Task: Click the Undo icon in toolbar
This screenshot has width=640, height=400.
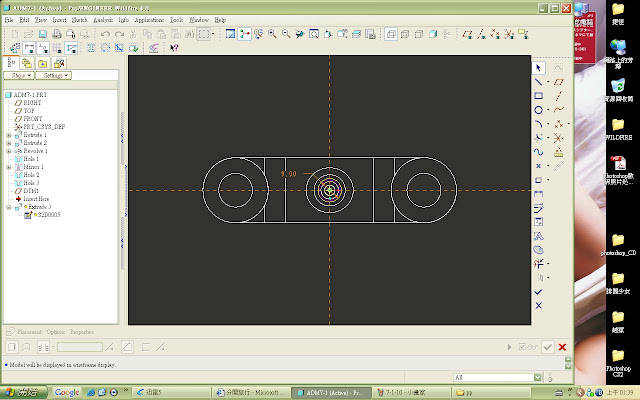Action: [105, 33]
